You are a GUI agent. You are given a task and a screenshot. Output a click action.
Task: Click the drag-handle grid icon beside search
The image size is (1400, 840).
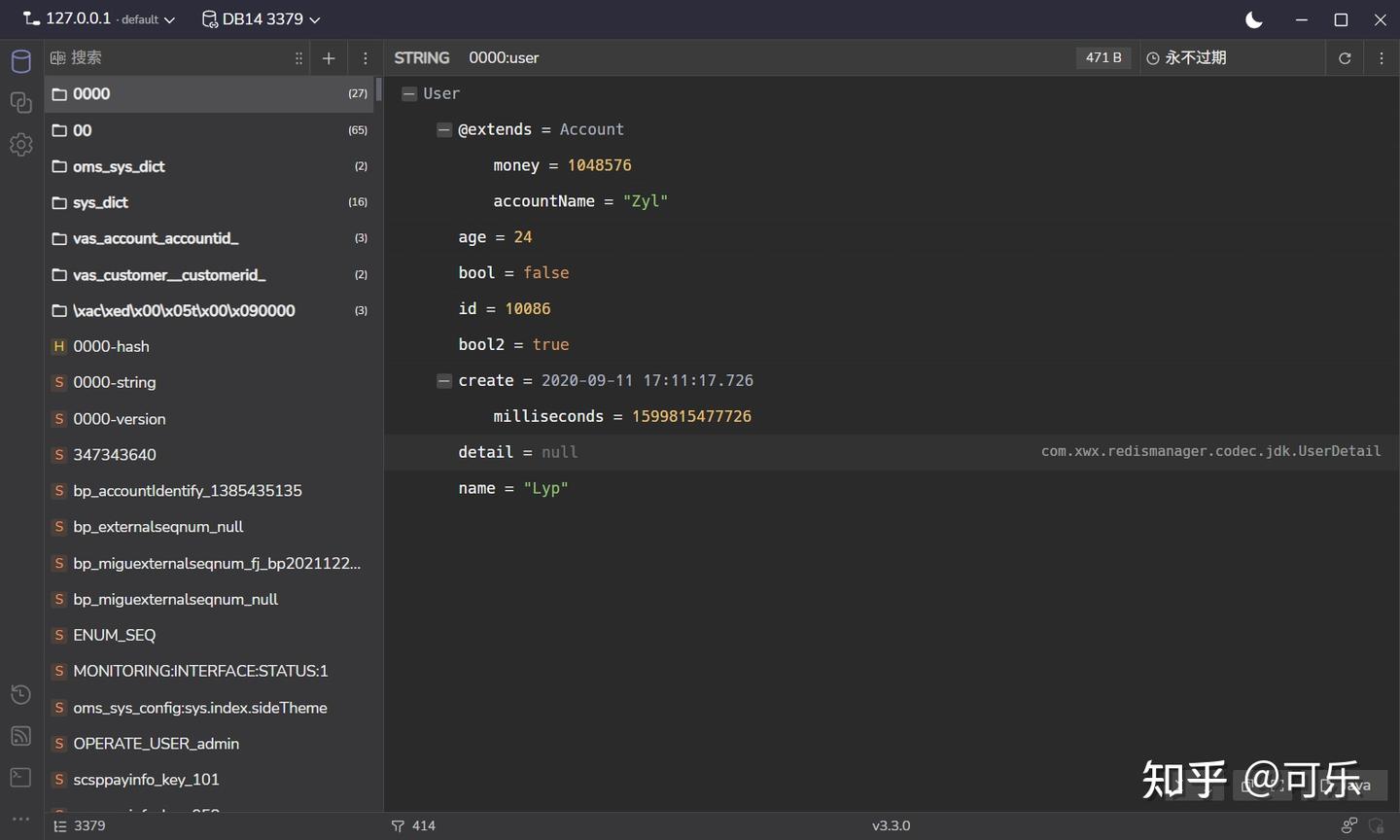(x=298, y=58)
